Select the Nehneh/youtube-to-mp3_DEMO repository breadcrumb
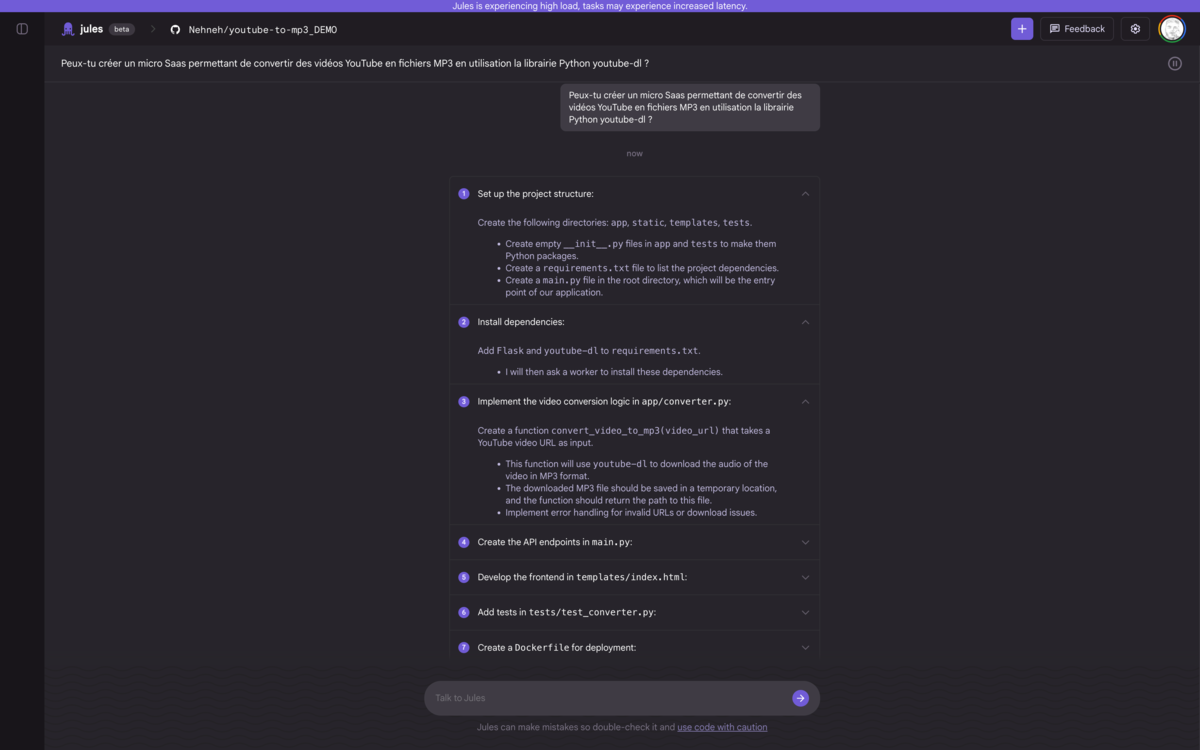 point(263,30)
